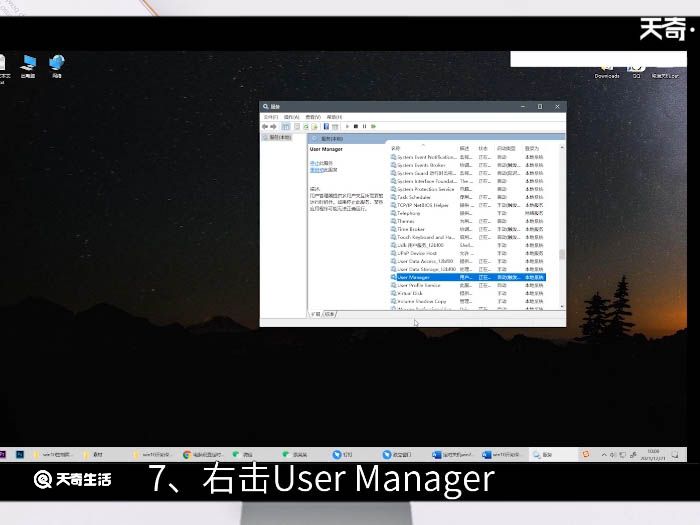Select the System Protection Service row
Viewport: 700px width, 525px height.
coord(467,189)
